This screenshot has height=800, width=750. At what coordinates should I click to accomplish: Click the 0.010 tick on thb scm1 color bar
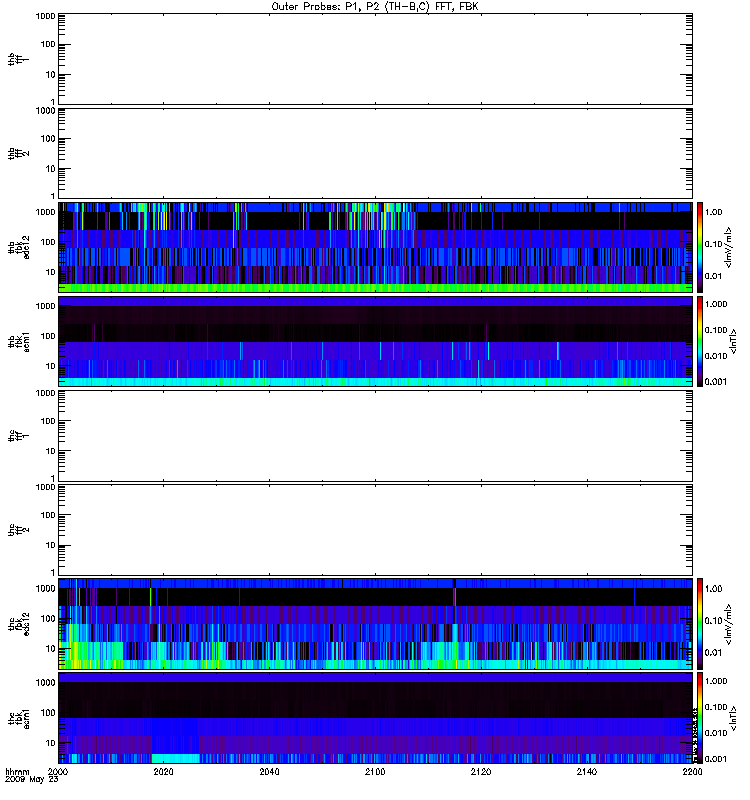tap(716, 356)
